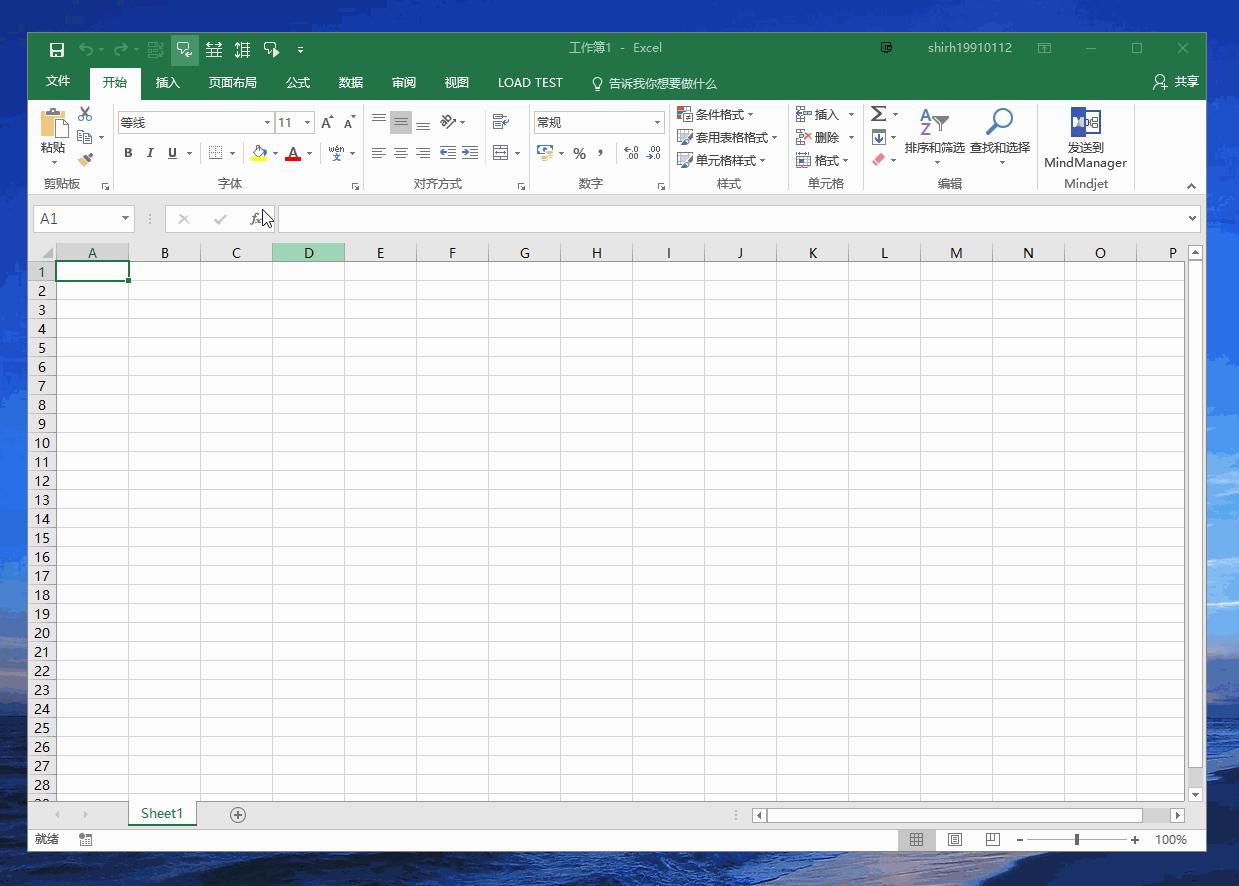Select all cells using the corner triangle

pyautogui.click(x=46, y=252)
